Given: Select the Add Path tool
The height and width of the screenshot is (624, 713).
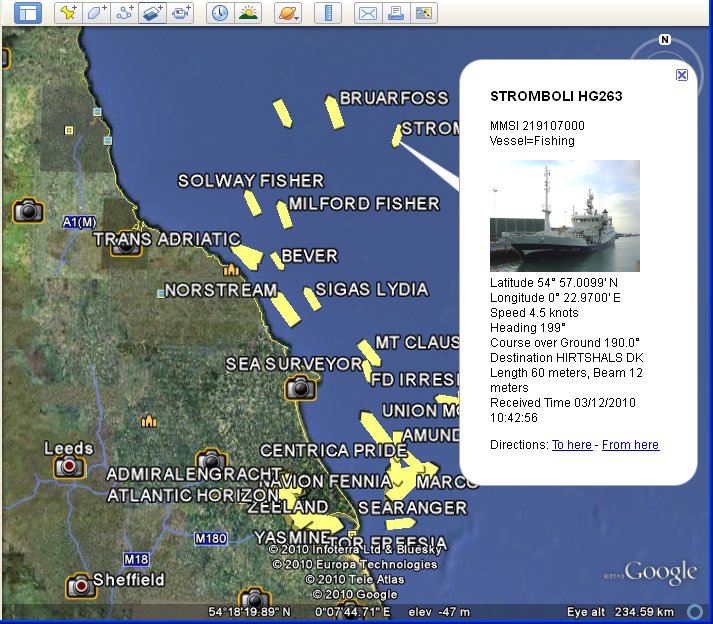Looking at the screenshot, I should tap(124, 12).
